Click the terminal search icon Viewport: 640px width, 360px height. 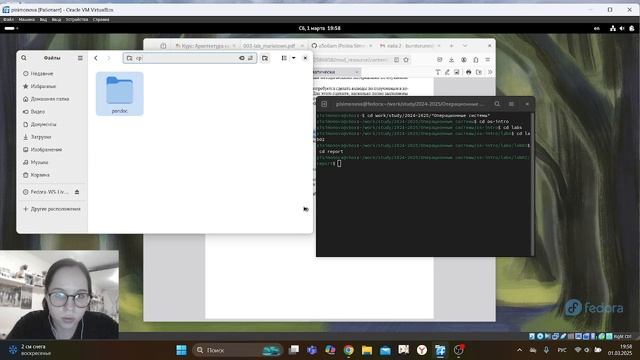point(497,104)
